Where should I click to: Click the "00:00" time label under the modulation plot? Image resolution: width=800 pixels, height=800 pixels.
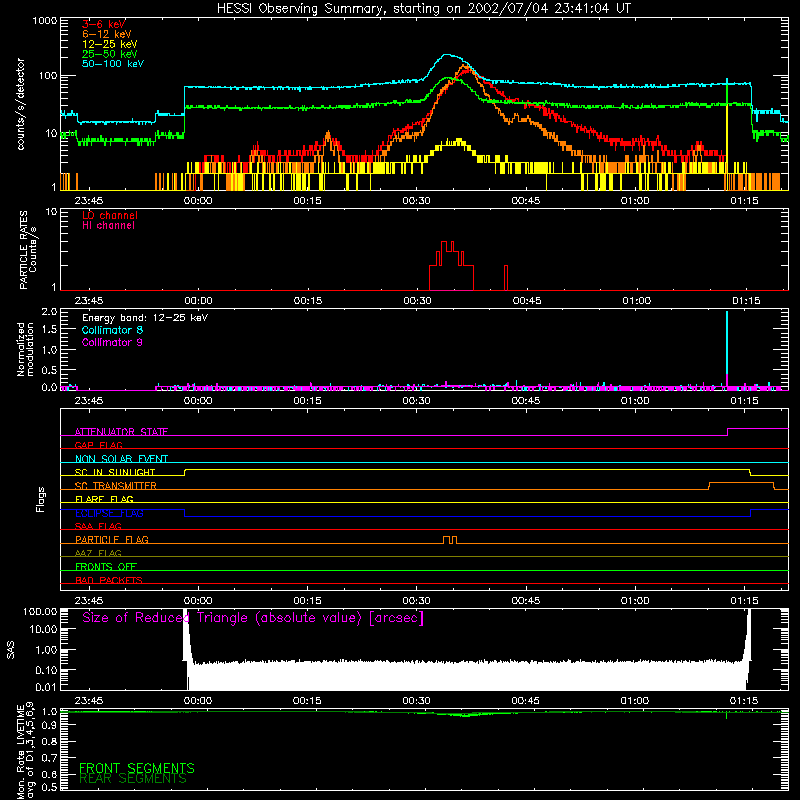click(198, 401)
